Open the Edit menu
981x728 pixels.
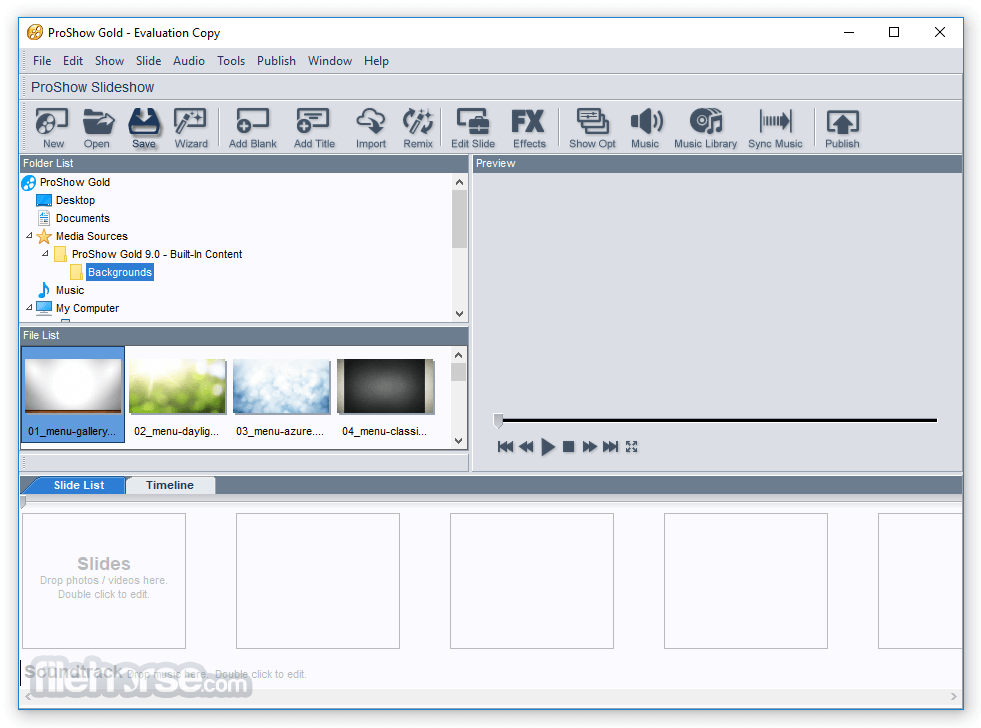pos(73,61)
